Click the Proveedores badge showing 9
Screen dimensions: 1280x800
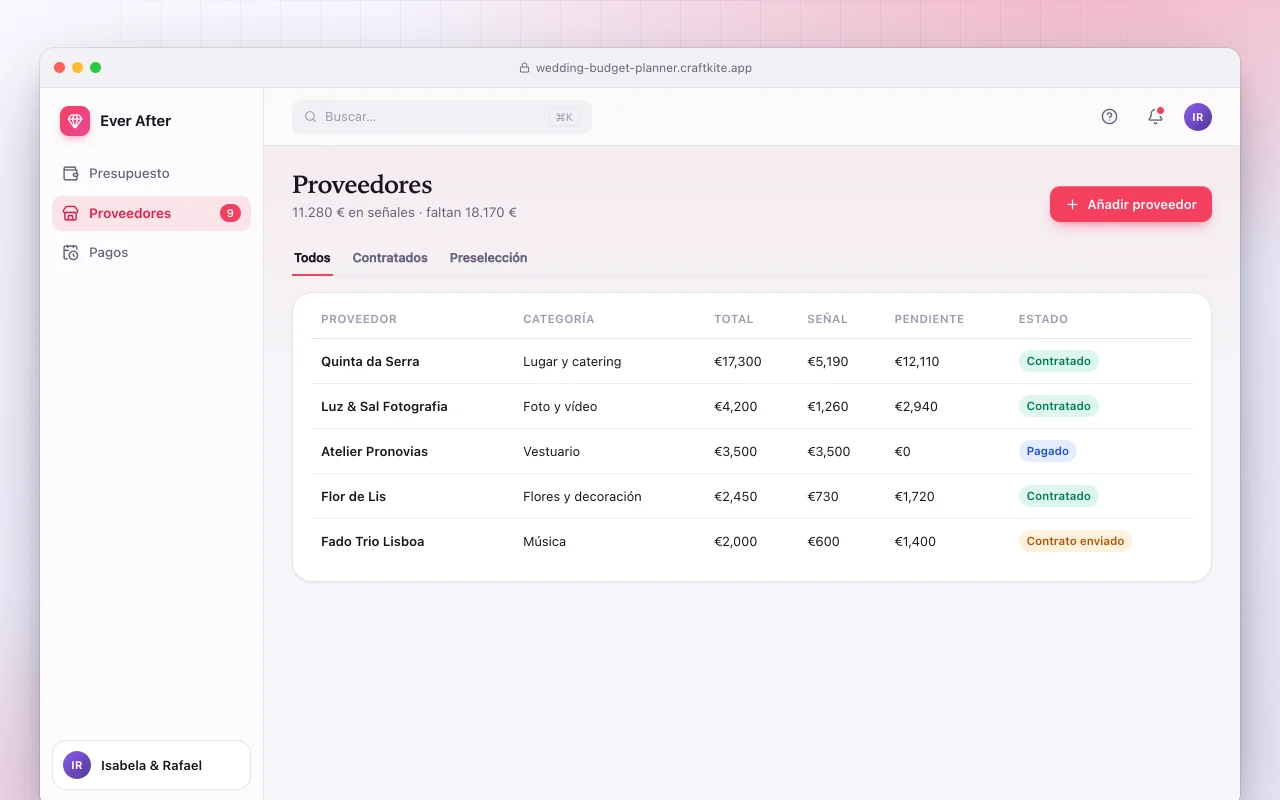click(x=230, y=213)
